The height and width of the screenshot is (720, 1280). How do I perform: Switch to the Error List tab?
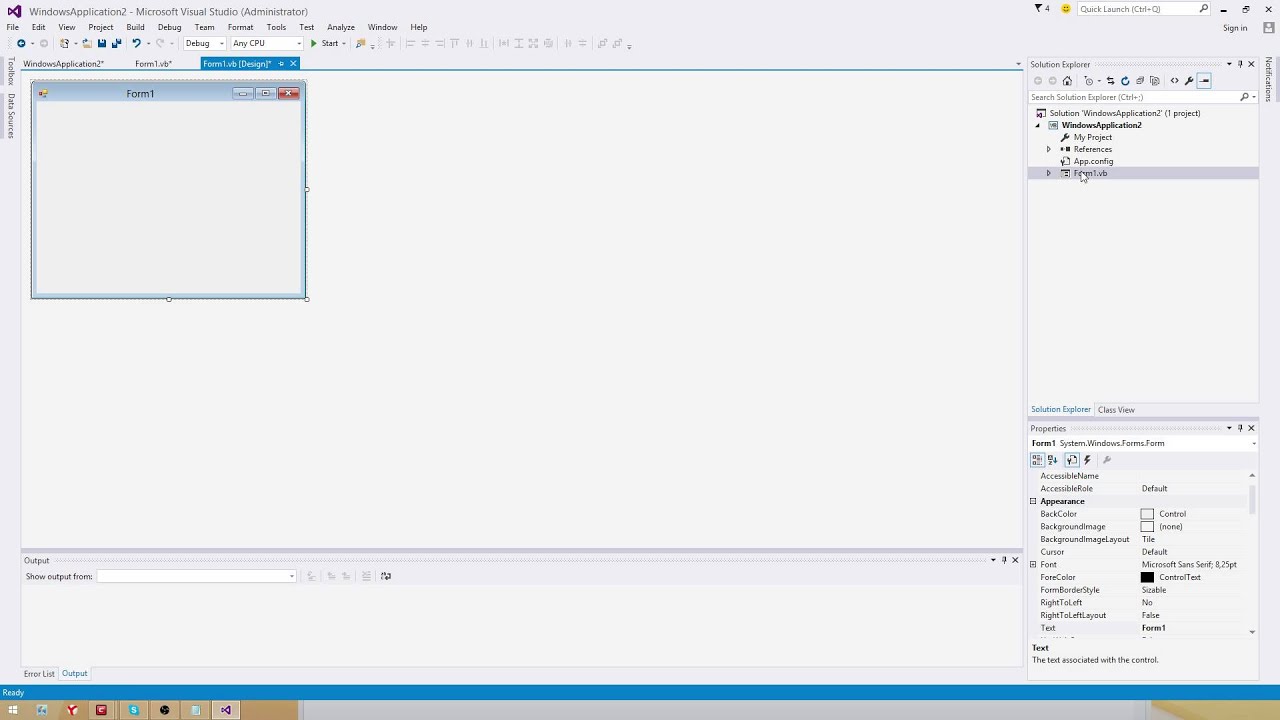[39, 674]
